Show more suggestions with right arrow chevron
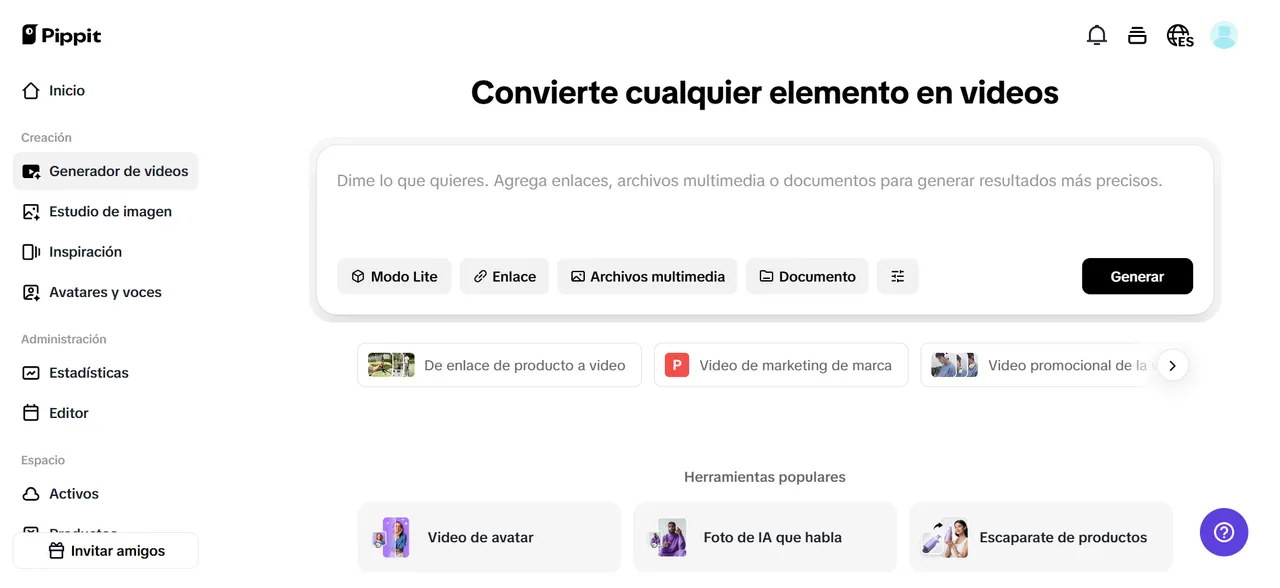 (1172, 365)
